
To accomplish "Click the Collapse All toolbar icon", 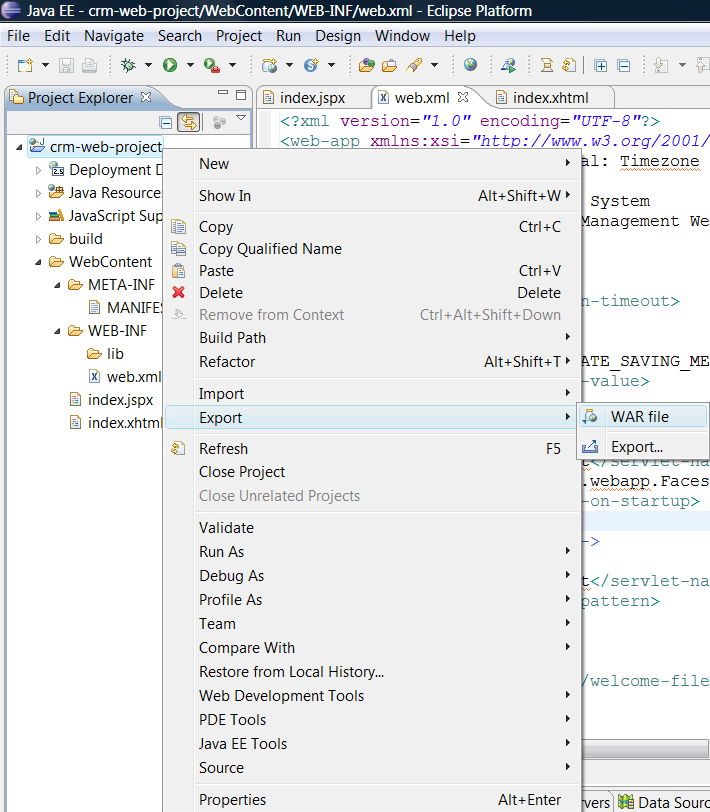I will click(x=624, y=66).
